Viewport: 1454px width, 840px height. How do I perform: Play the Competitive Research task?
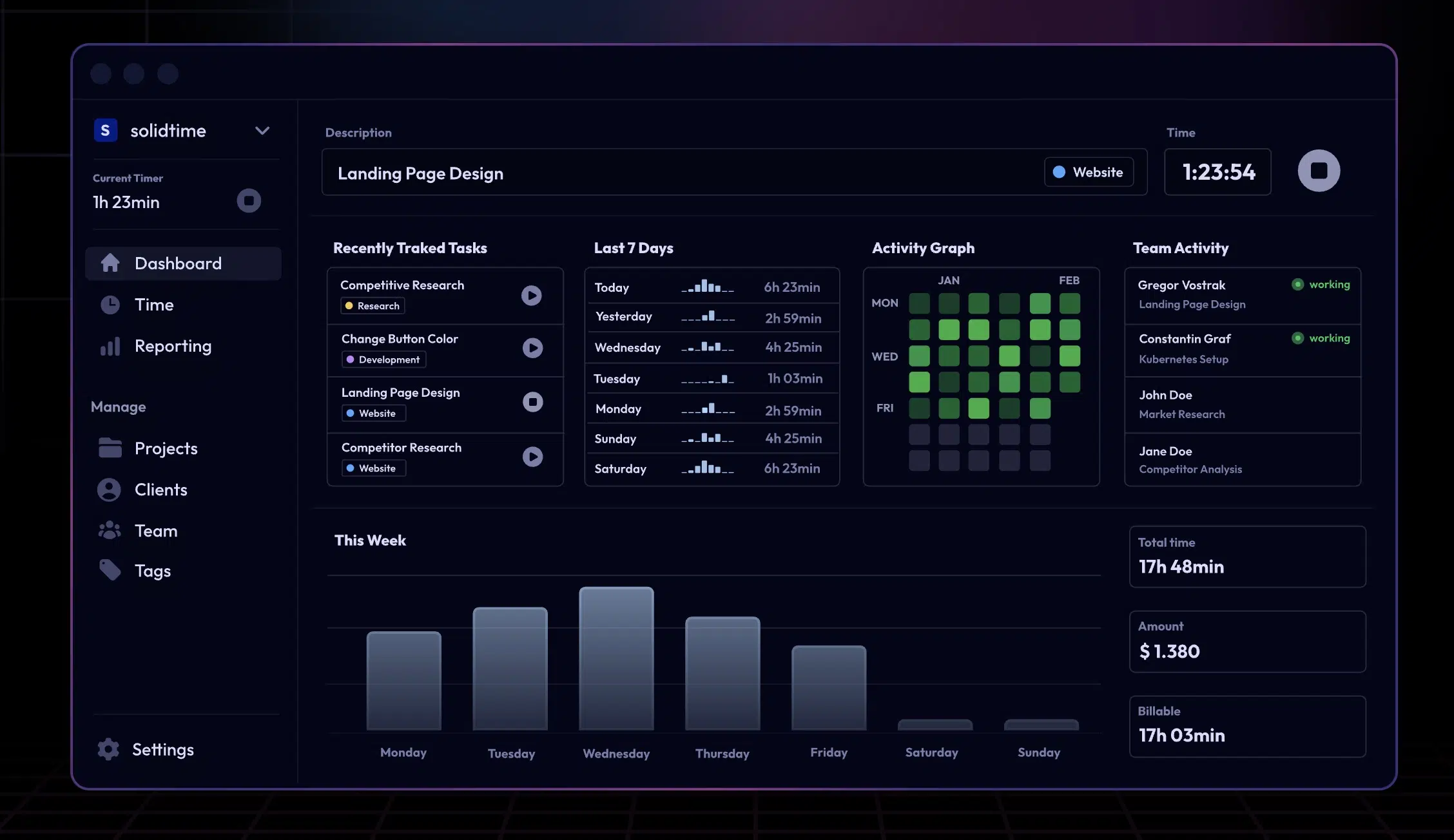531,296
